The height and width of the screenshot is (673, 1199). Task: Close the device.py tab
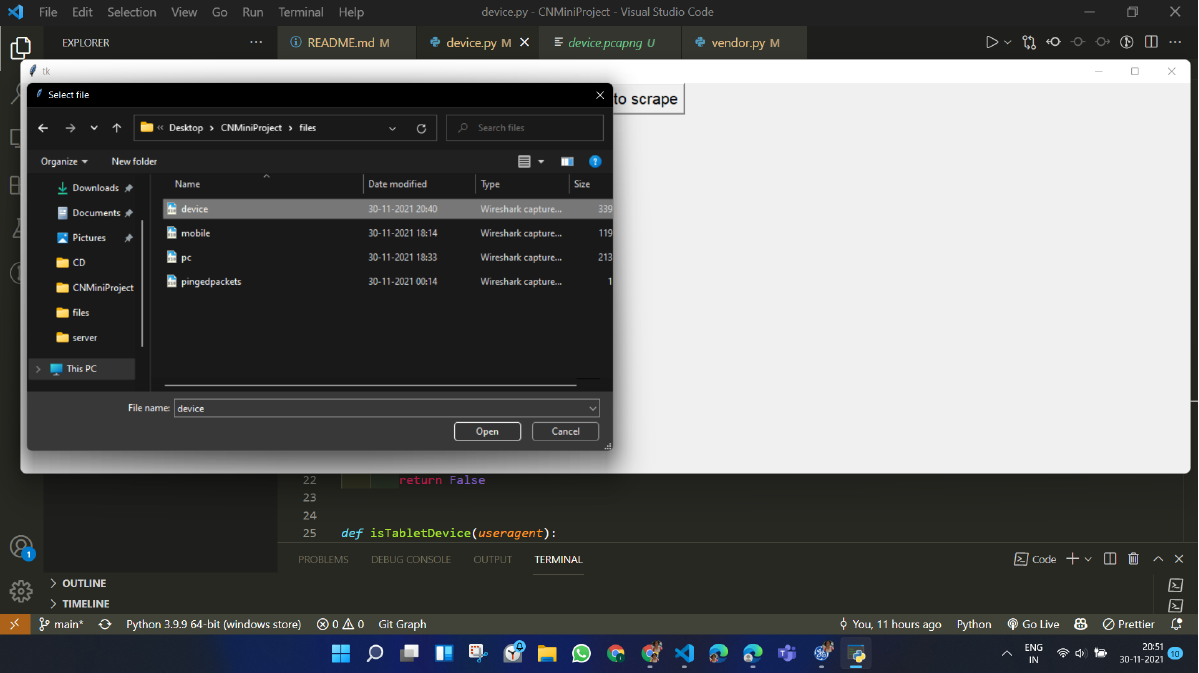[525, 43]
